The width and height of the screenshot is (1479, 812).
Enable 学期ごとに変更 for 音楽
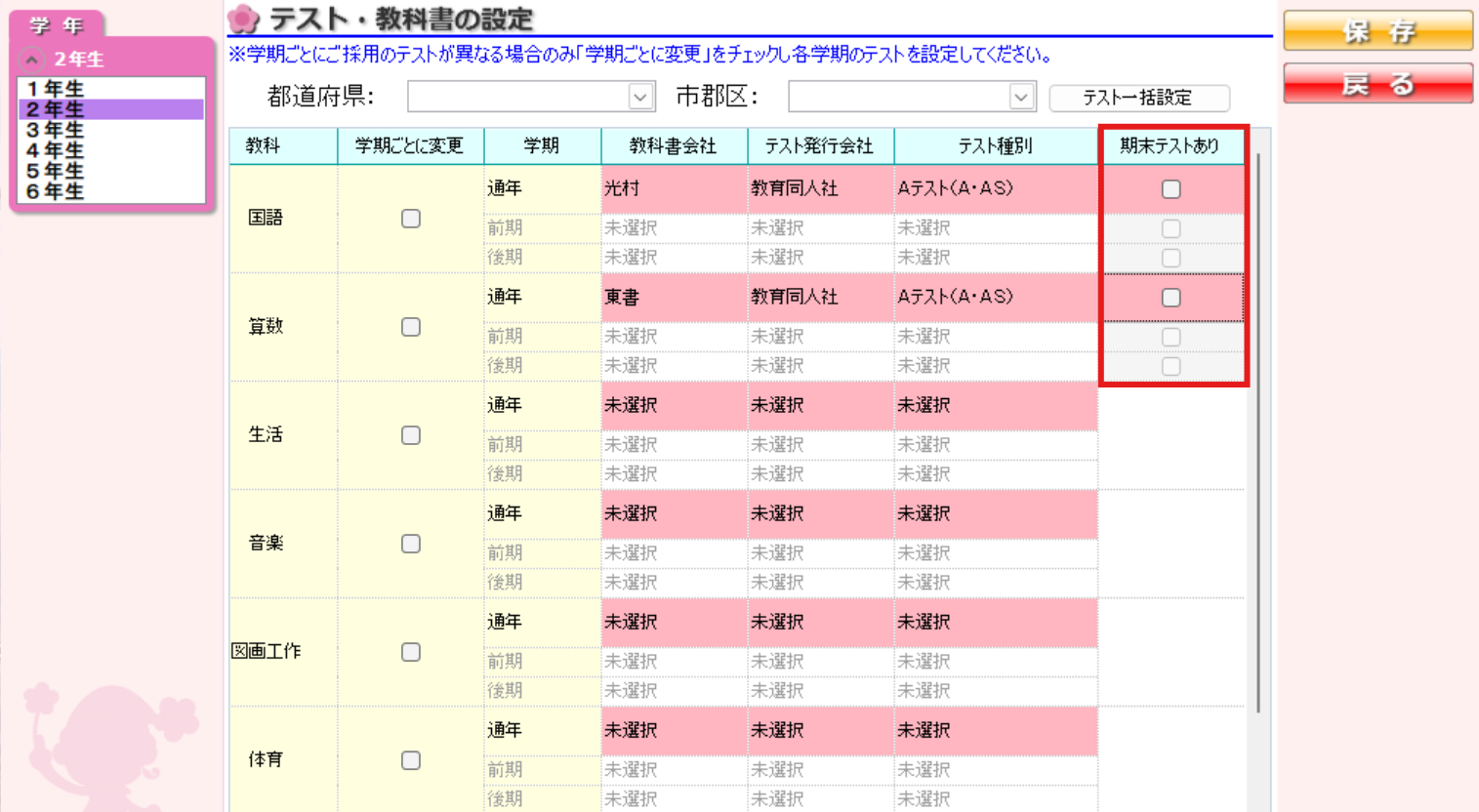tap(410, 543)
